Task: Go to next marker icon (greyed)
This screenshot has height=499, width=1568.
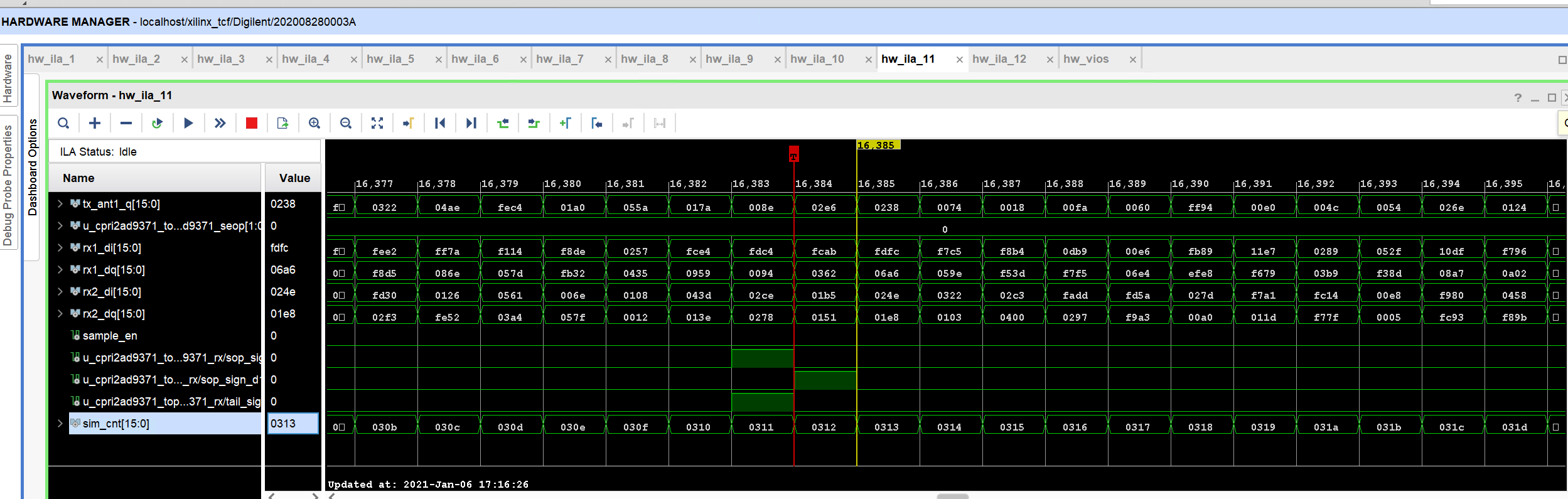Action: 628,123
